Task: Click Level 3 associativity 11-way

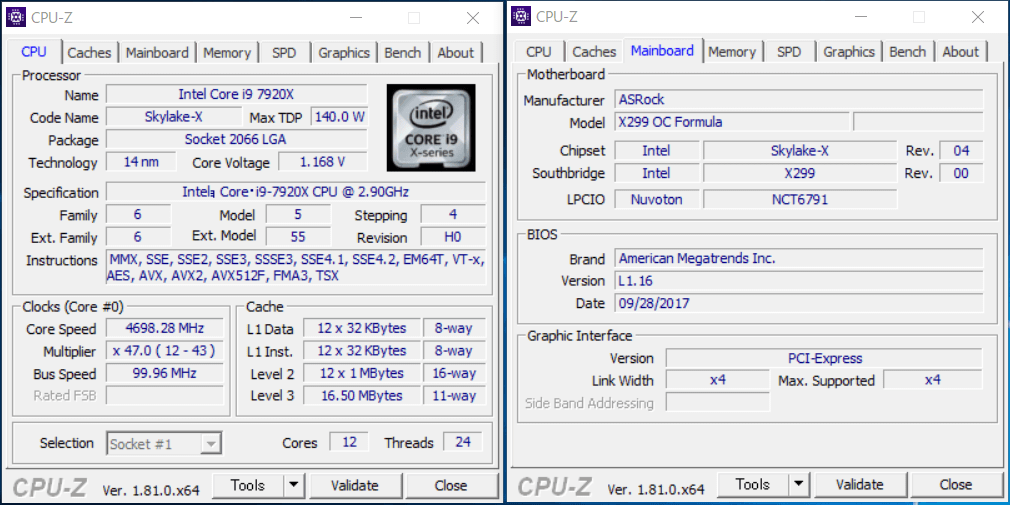Action: (453, 395)
